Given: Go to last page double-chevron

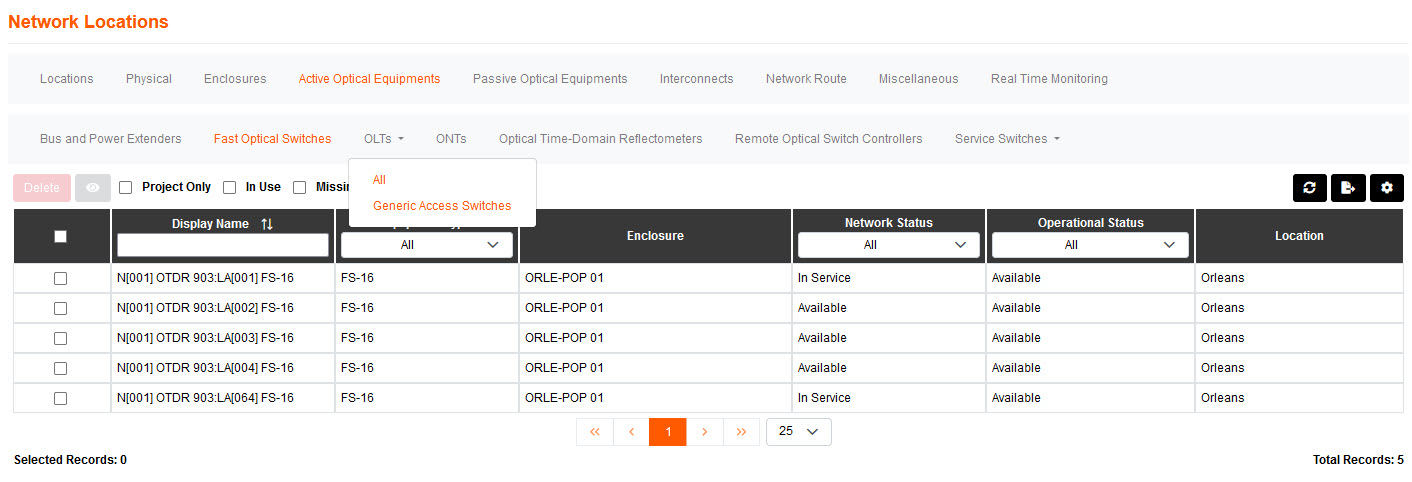Looking at the screenshot, I should point(741,432).
